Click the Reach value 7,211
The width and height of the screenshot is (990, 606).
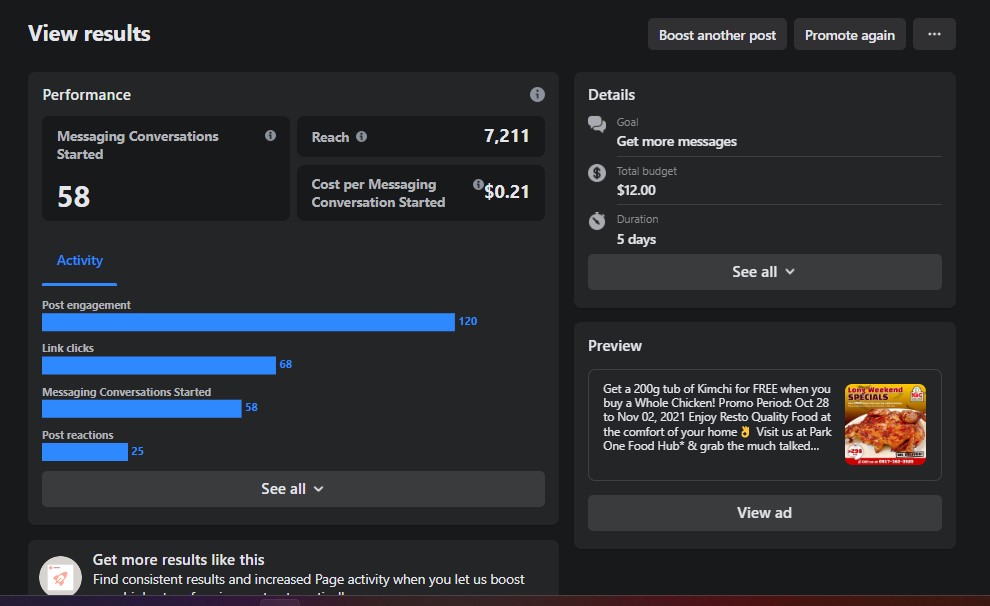[x=506, y=136]
